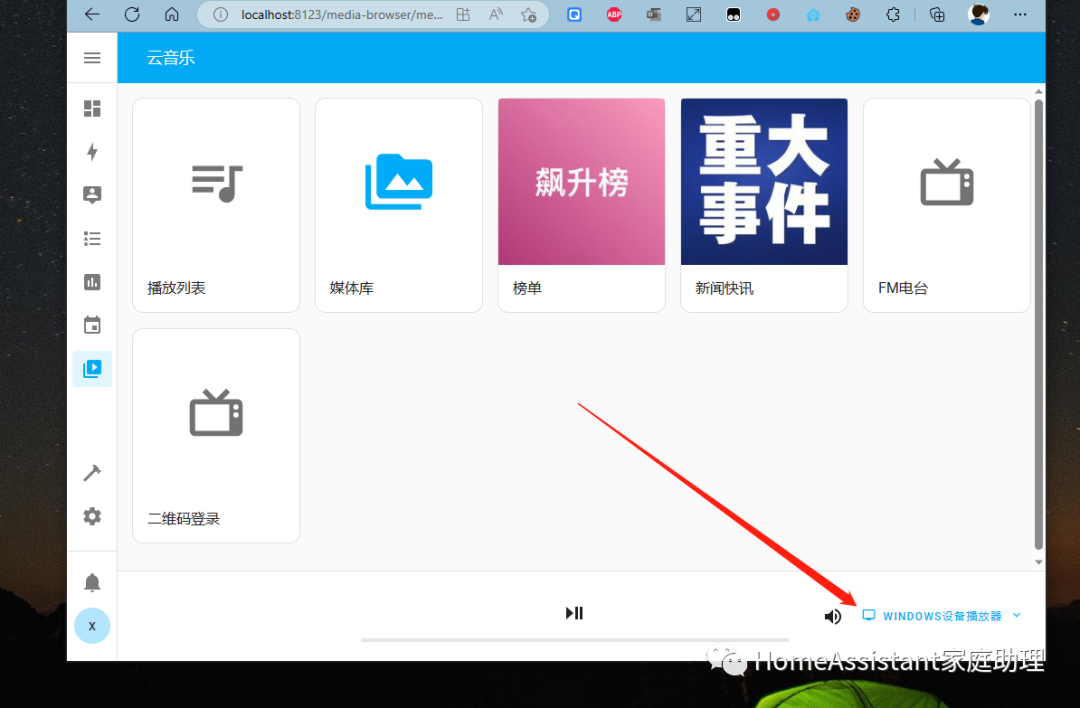Click the localhost address bar
The height and width of the screenshot is (708, 1080).
(x=341, y=14)
